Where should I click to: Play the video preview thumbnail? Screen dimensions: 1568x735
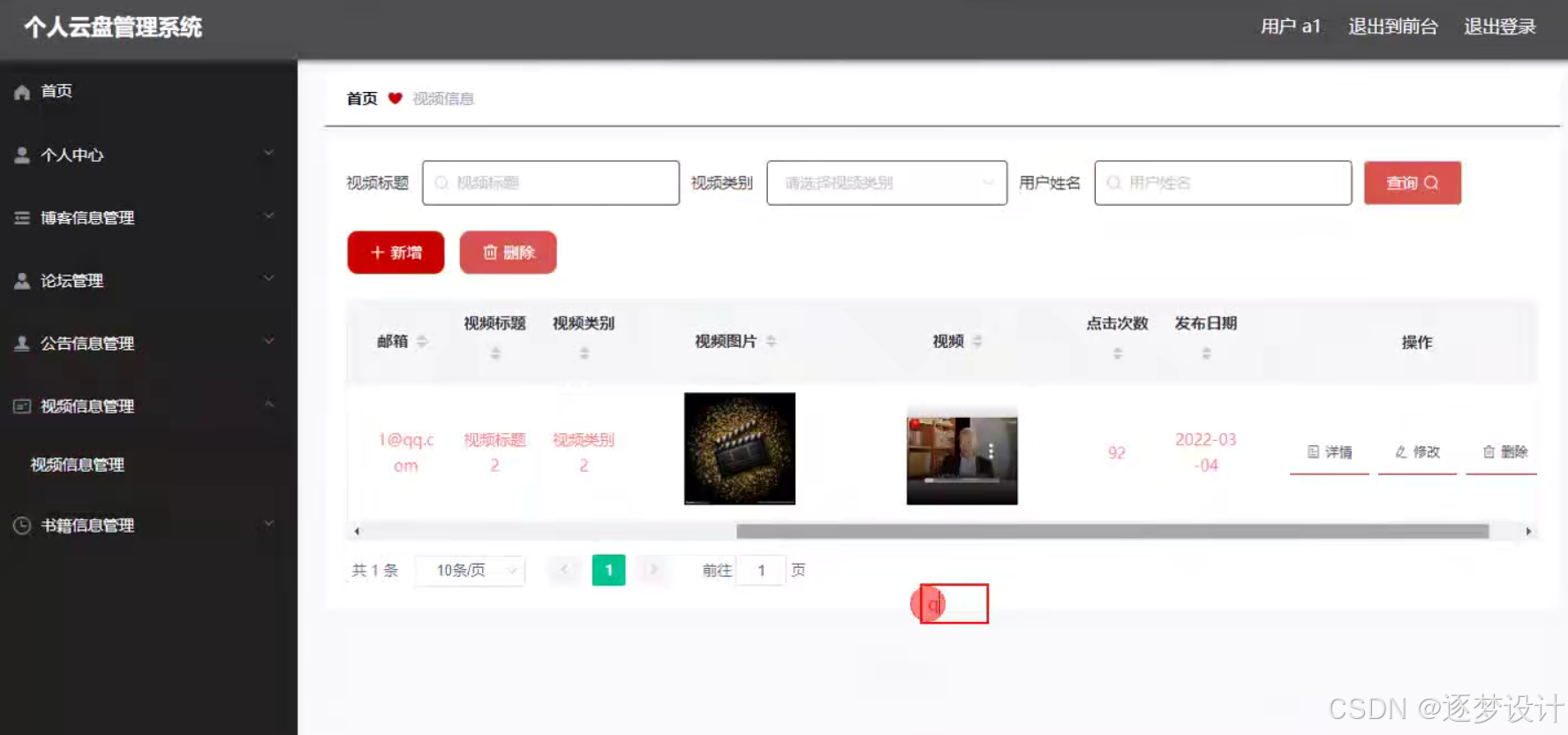[x=962, y=456]
